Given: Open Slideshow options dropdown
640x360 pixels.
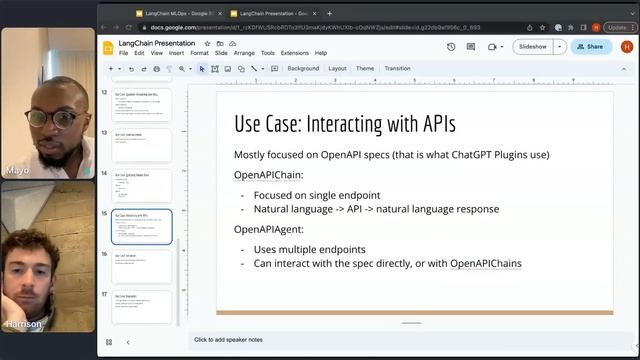Looking at the screenshot, I should point(560,47).
